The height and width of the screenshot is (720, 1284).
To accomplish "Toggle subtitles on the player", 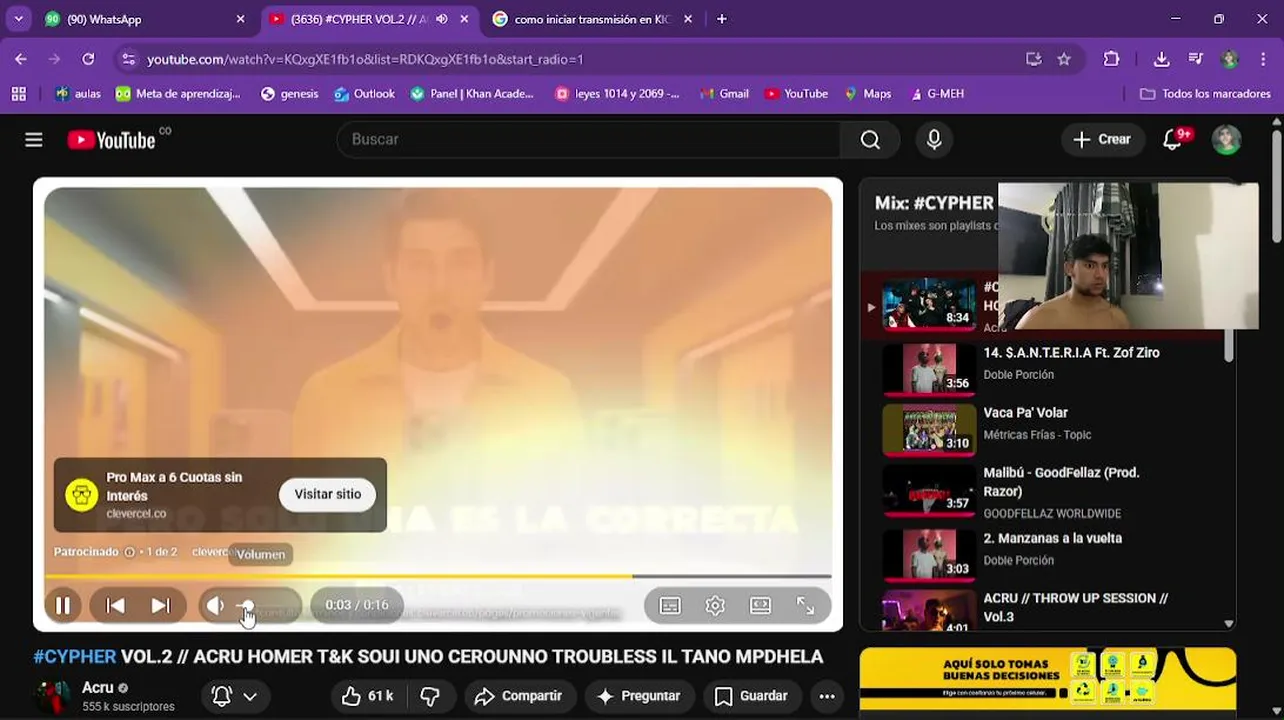I will point(670,605).
